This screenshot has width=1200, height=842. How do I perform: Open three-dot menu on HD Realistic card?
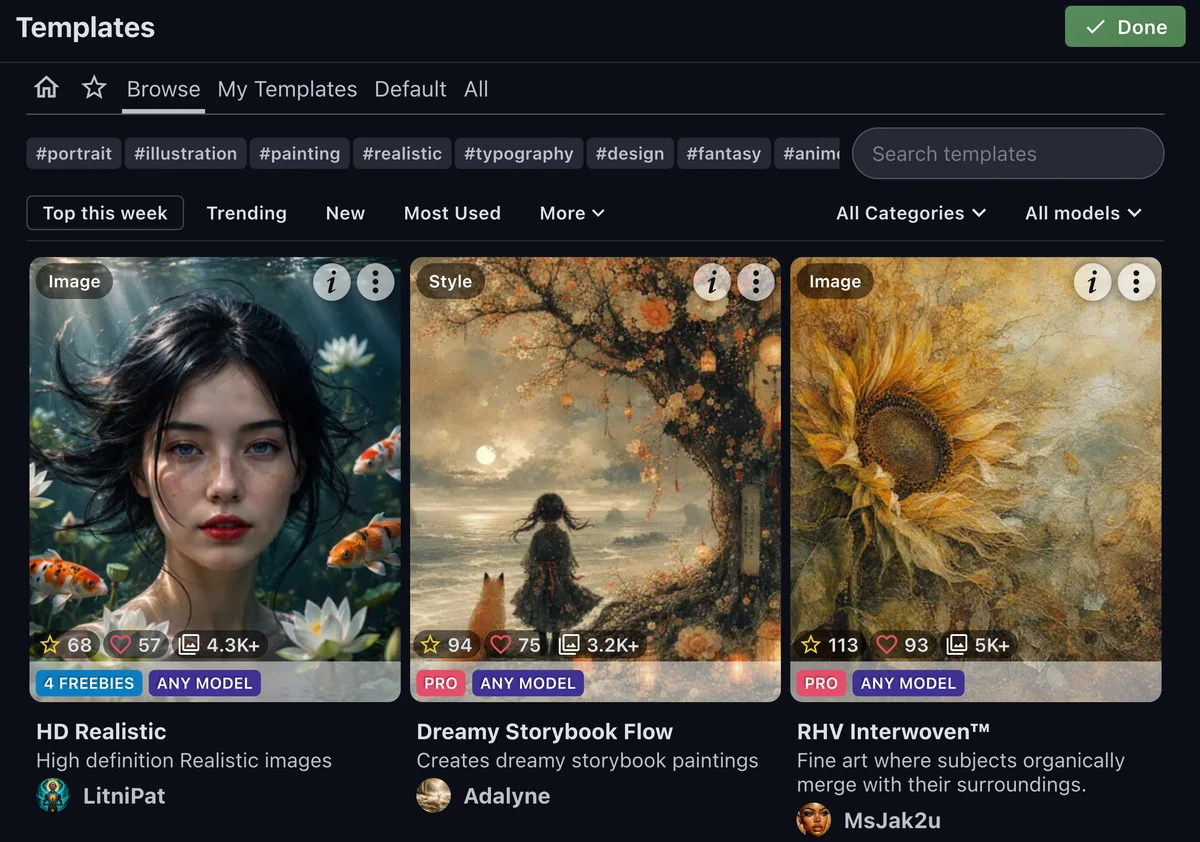pyautogui.click(x=376, y=282)
